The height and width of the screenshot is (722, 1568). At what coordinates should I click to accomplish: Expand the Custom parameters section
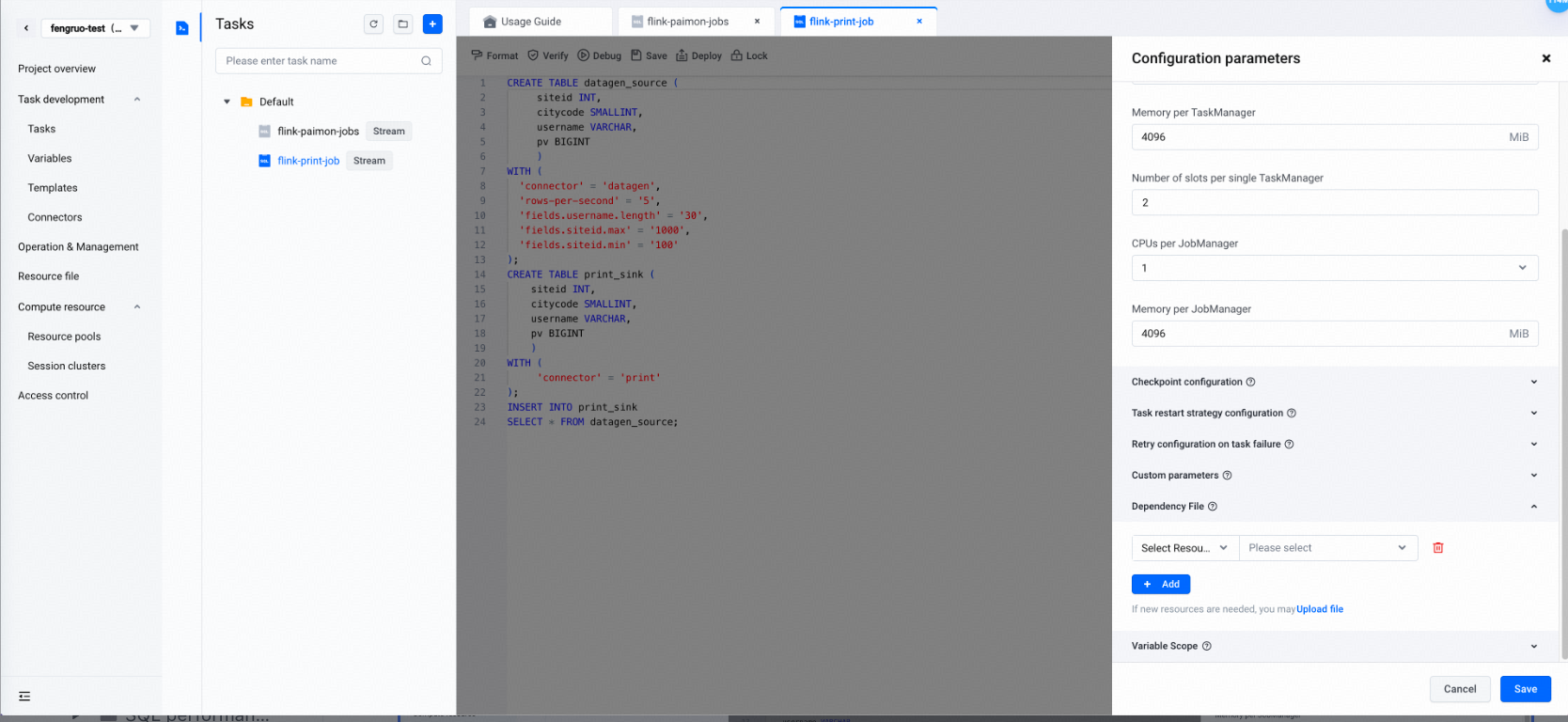click(1533, 475)
